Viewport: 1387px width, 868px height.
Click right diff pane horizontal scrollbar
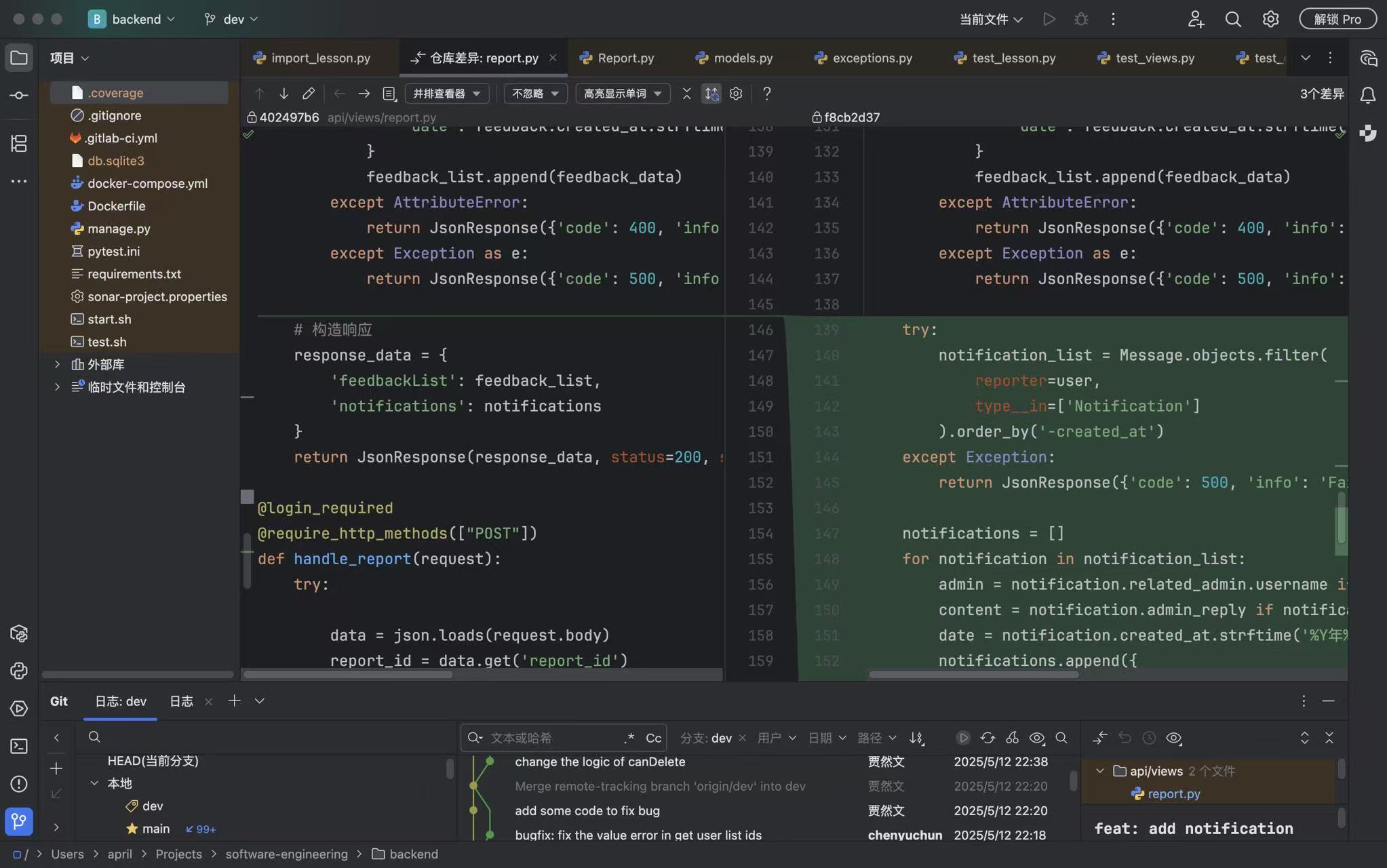coord(974,674)
